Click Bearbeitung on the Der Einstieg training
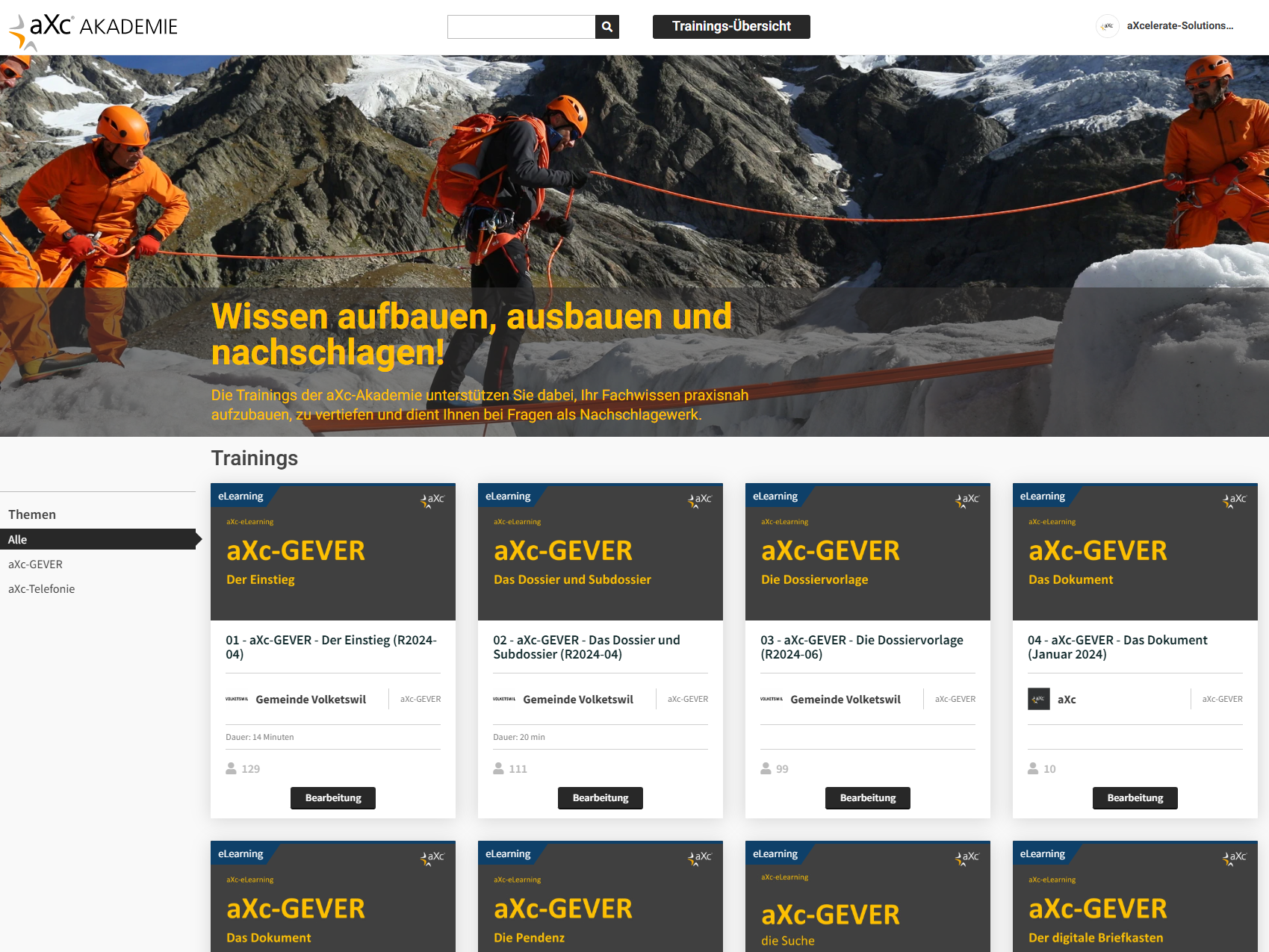Viewport: 1269px width, 952px height. coord(332,797)
